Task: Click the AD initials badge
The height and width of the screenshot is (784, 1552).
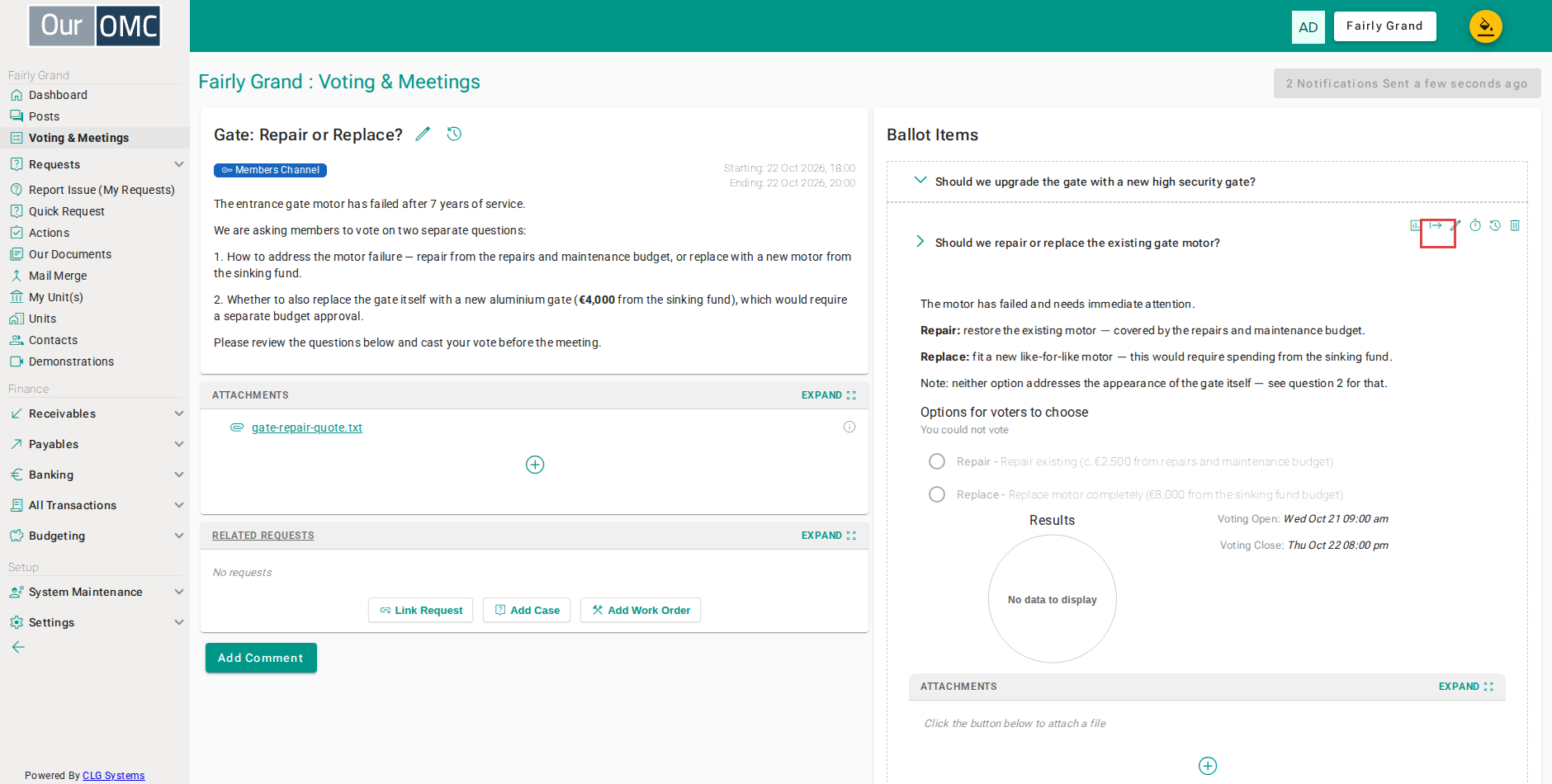Action: click(1308, 26)
